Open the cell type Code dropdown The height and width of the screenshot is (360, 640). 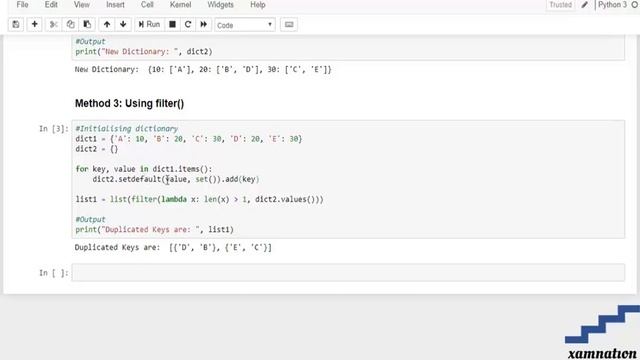245,25
